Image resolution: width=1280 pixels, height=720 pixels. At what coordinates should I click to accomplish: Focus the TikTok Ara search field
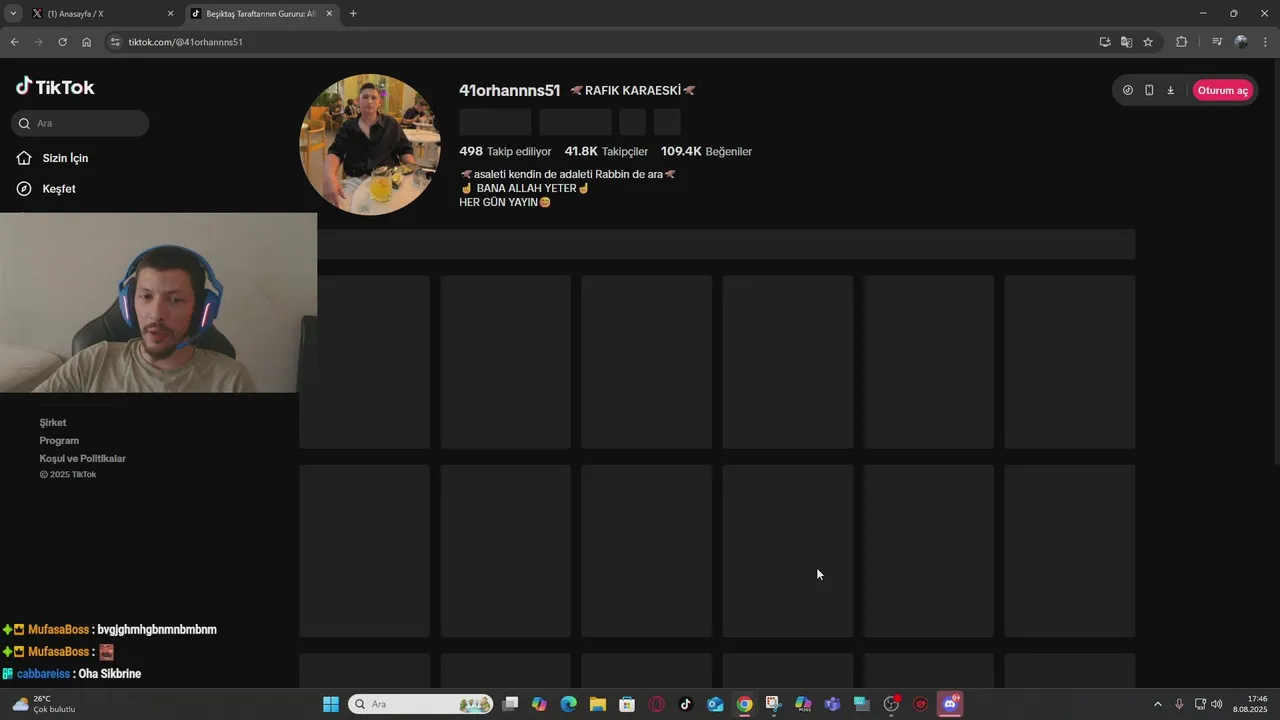click(81, 123)
